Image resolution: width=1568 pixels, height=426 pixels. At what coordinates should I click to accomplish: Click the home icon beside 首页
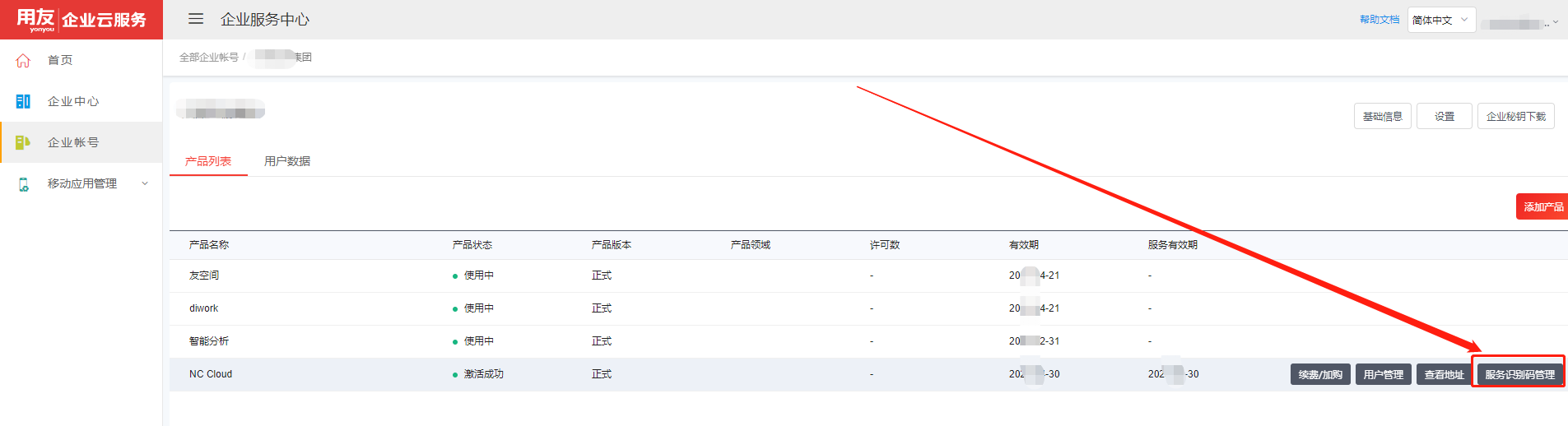coord(23,60)
